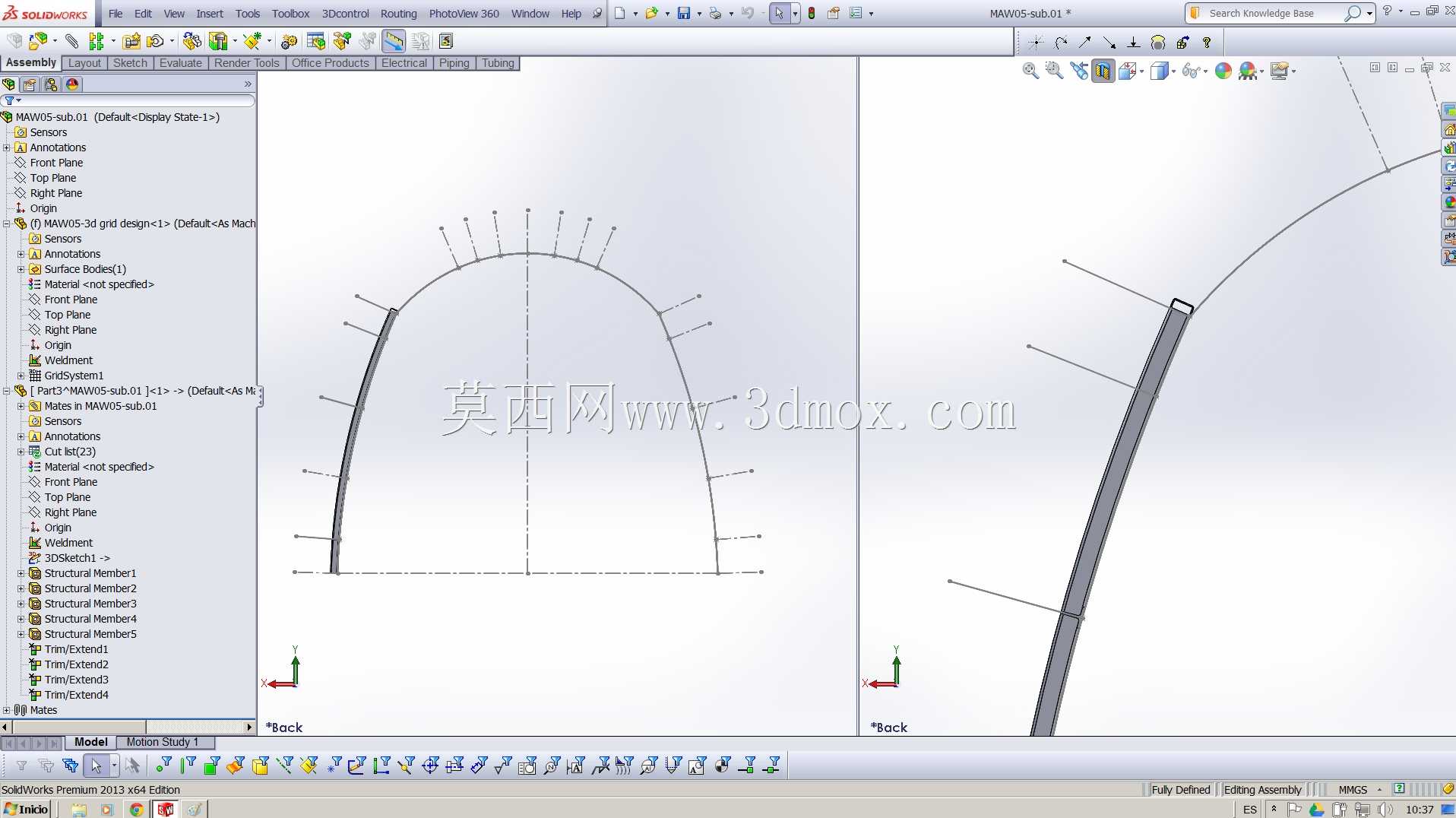Click the New document icon
The height and width of the screenshot is (818, 1456).
pyautogui.click(x=620, y=13)
